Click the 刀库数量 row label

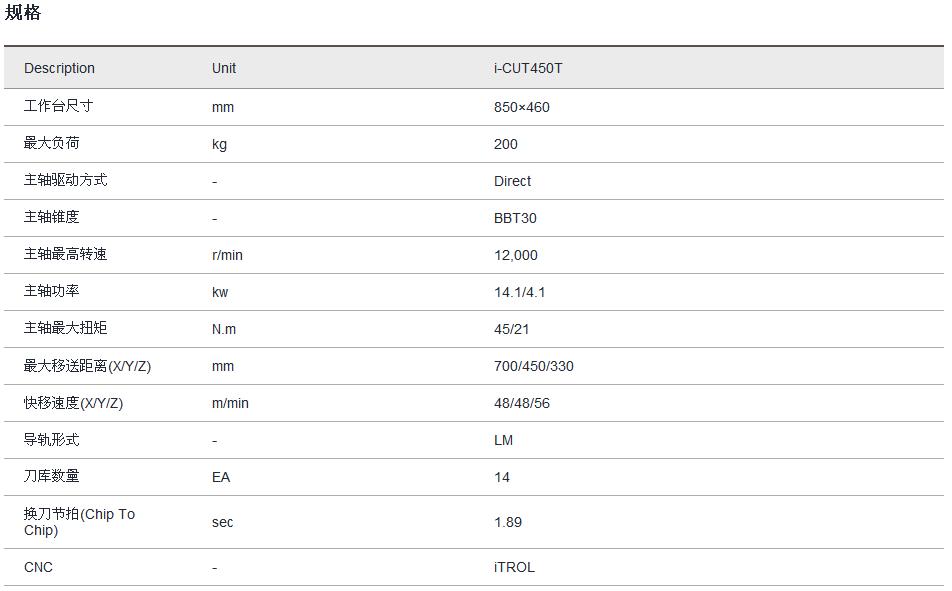point(51,476)
